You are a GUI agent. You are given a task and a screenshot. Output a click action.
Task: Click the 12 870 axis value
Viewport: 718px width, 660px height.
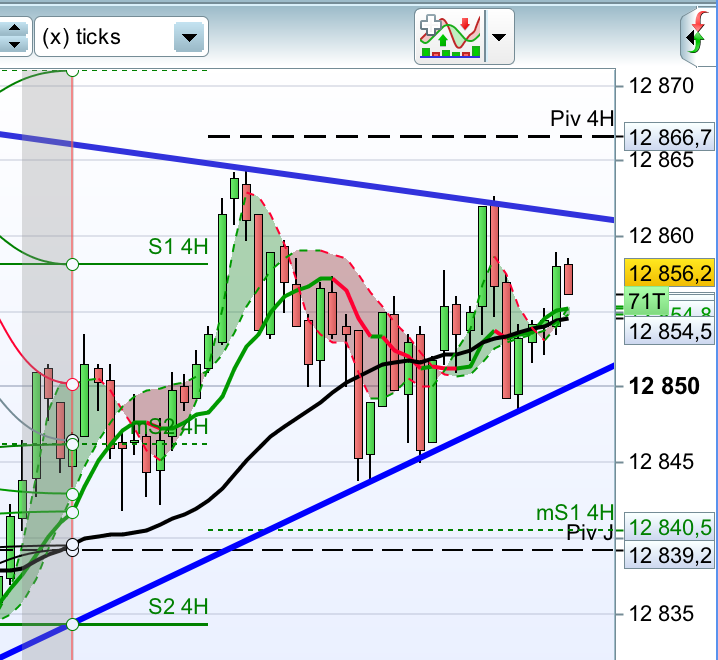(662, 86)
